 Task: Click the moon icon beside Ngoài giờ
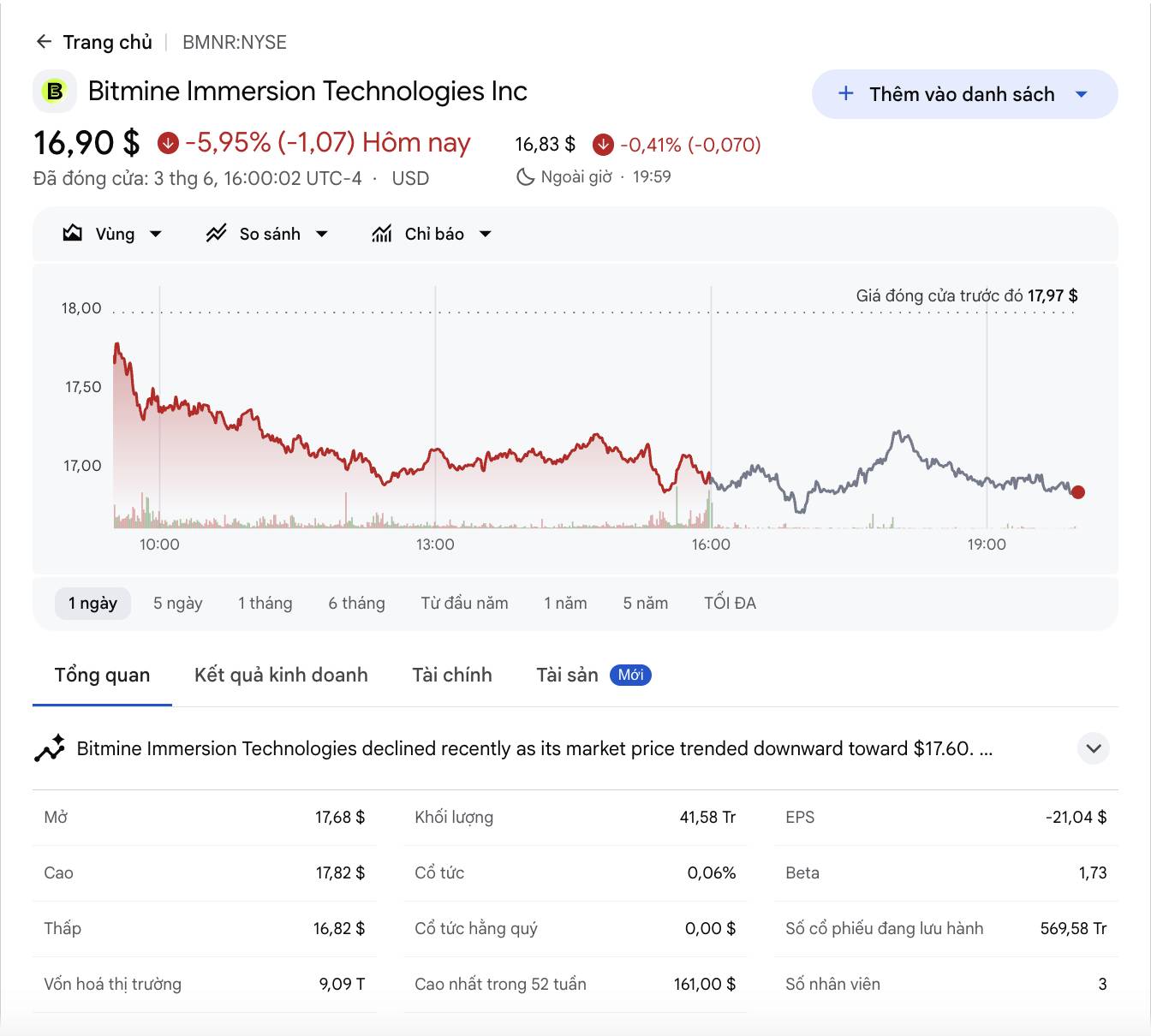tap(525, 177)
